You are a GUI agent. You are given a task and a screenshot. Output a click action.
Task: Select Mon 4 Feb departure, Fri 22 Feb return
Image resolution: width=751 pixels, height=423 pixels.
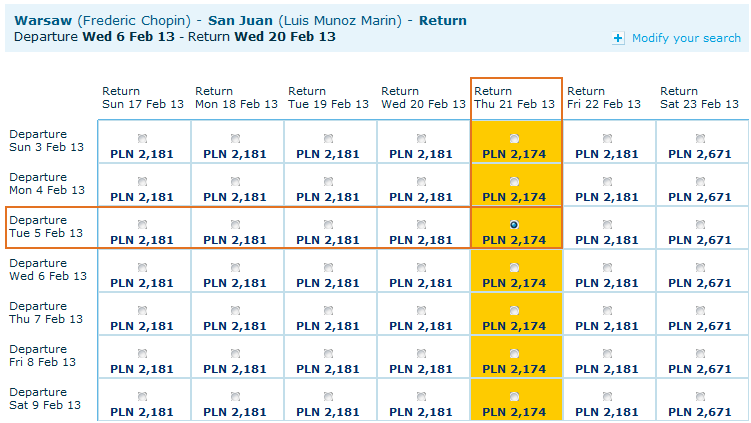tap(607, 181)
